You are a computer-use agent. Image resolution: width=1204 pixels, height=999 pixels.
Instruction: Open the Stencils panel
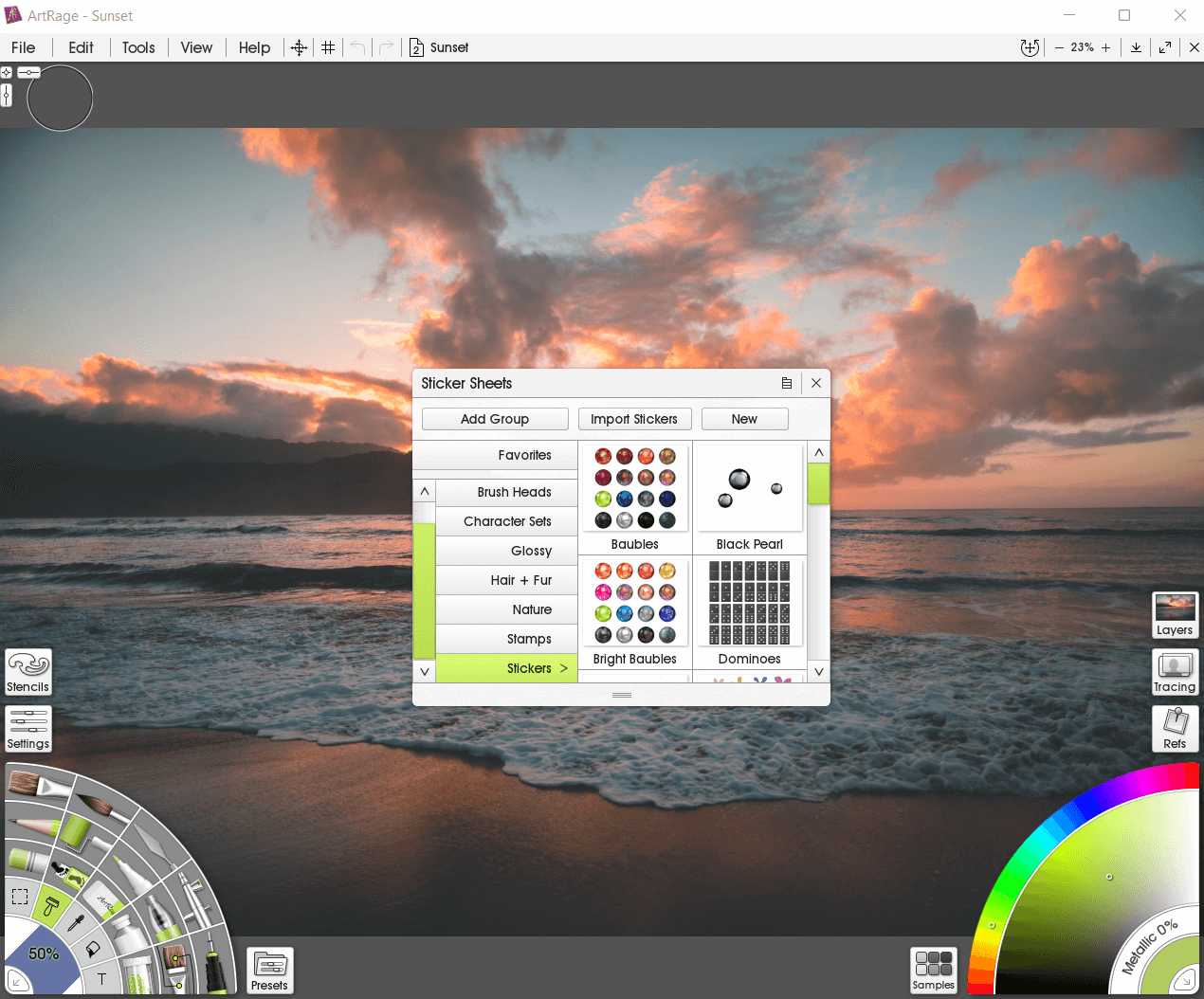[x=27, y=672]
